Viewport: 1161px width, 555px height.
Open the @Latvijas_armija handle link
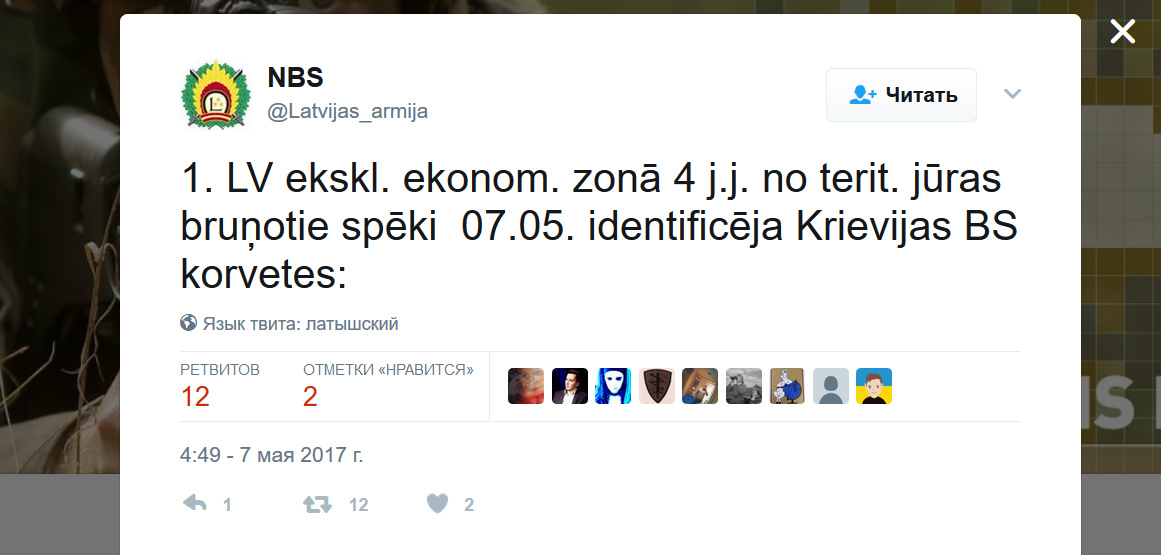(x=347, y=112)
